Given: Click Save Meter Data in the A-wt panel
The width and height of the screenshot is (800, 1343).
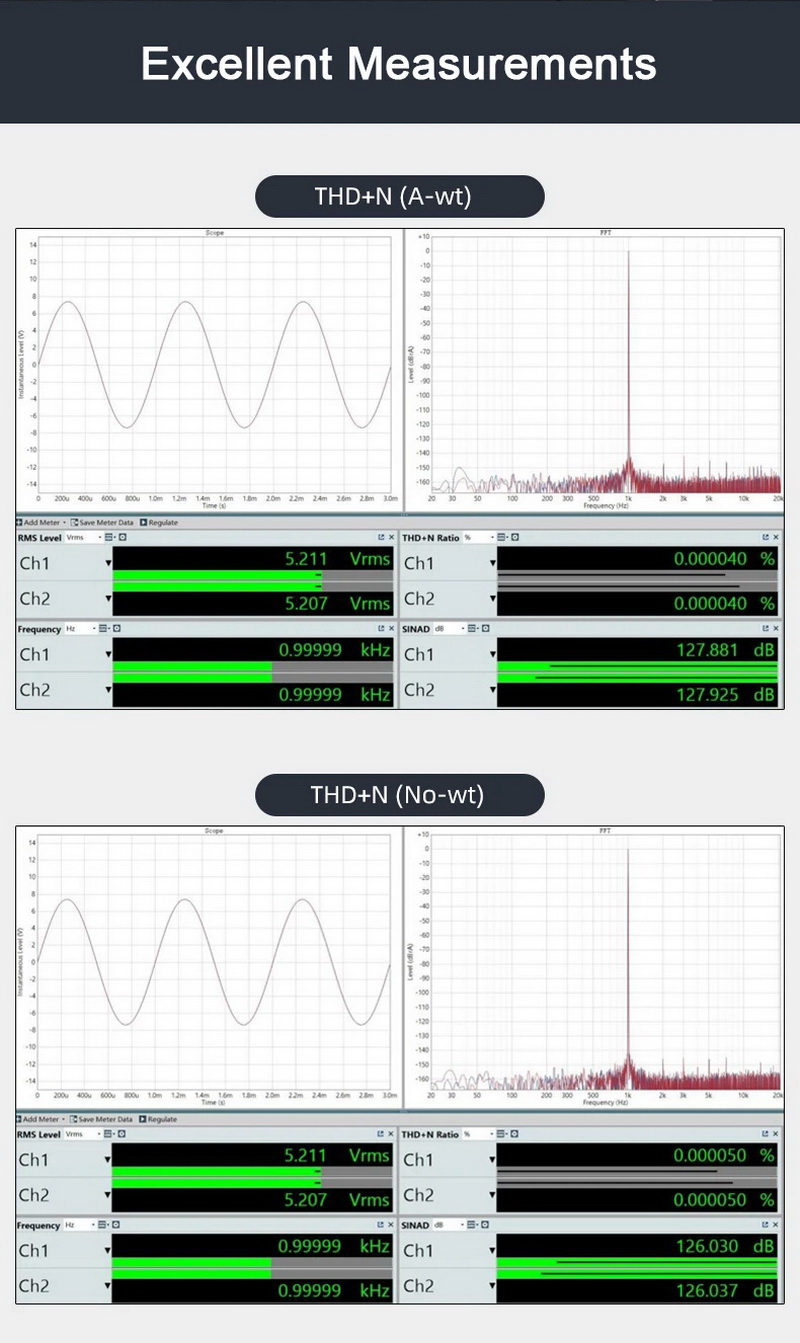Looking at the screenshot, I should point(104,522).
